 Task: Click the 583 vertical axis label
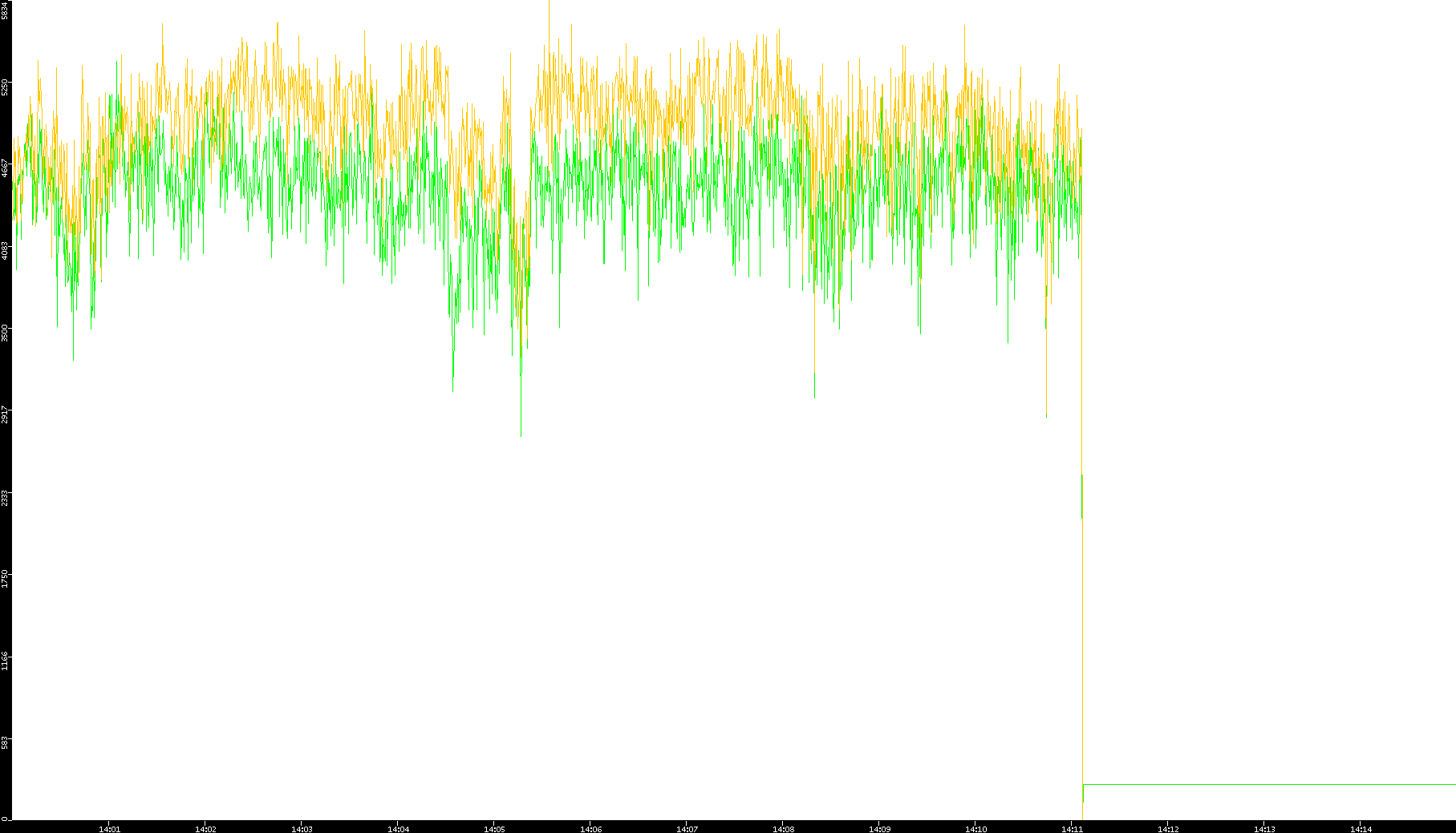point(5,742)
